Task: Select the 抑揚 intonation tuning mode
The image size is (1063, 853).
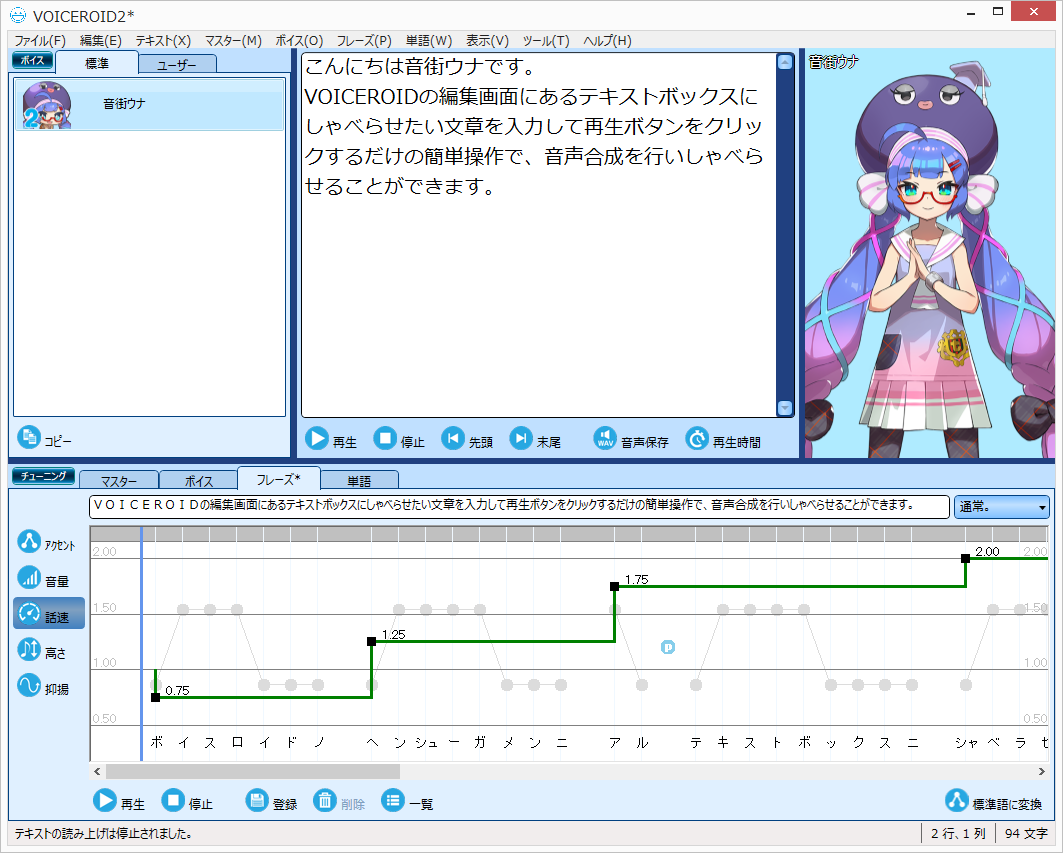Action: click(x=47, y=686)
